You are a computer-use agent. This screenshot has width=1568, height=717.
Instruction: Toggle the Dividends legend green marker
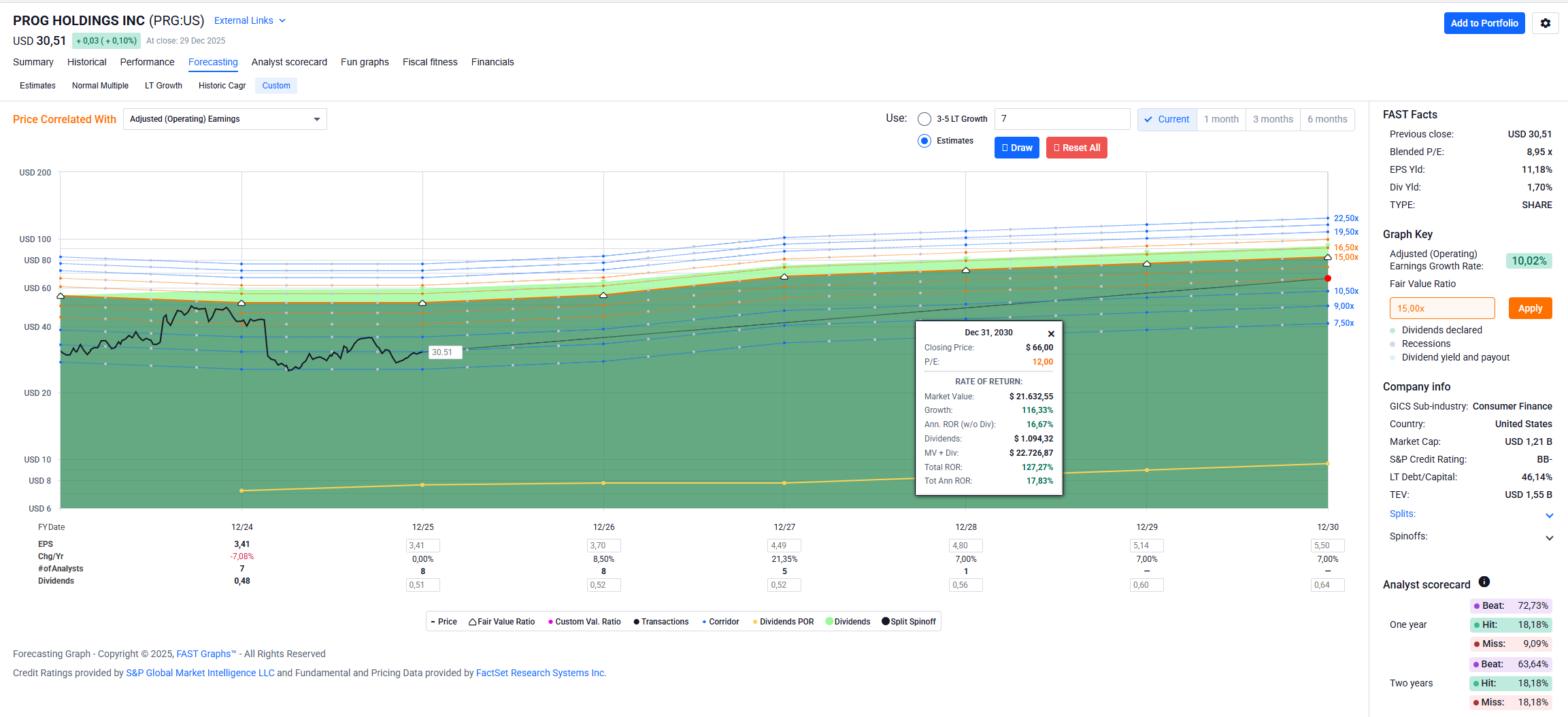[829, 622]
